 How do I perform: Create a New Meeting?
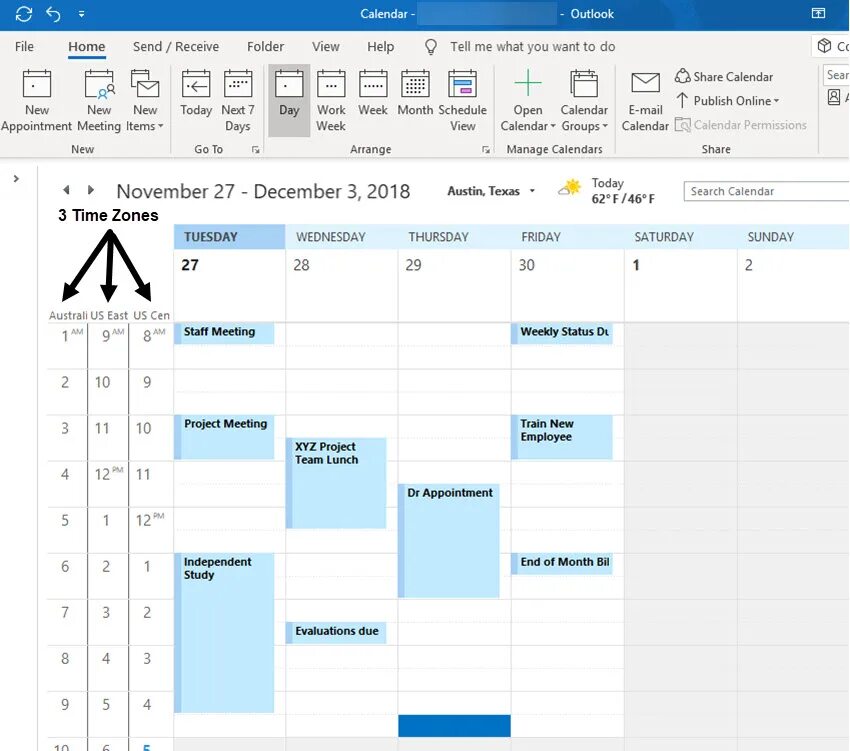click(99, 101)
